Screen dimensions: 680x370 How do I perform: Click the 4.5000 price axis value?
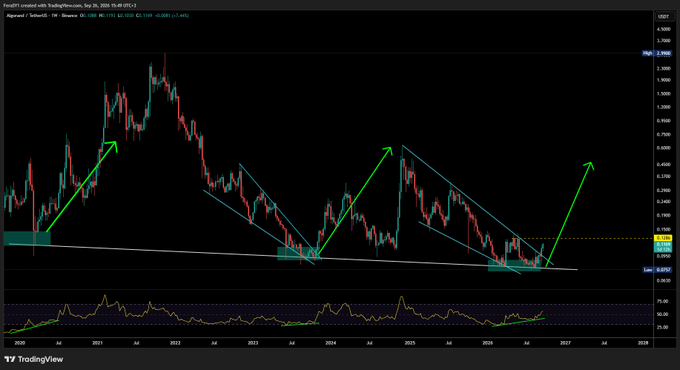point(664,29)
